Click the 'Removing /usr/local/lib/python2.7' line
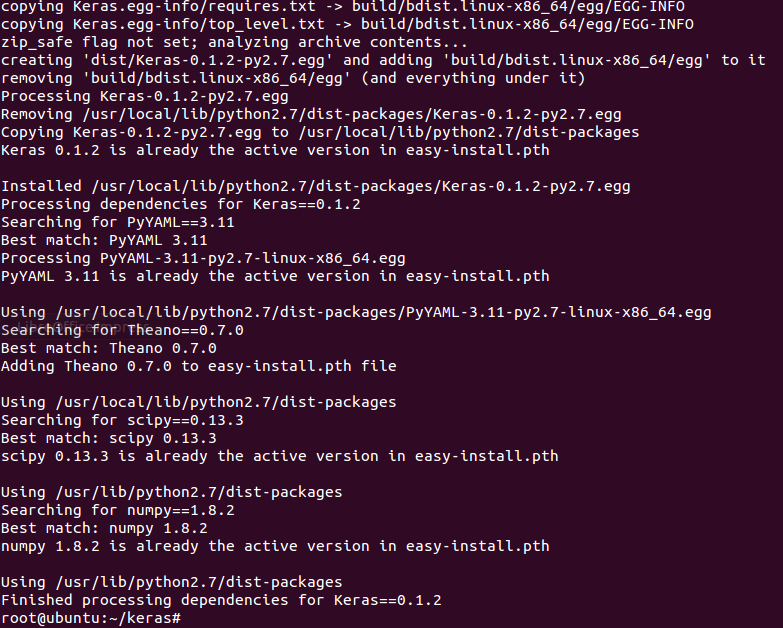Screen dimensions: 783x628 311,115
